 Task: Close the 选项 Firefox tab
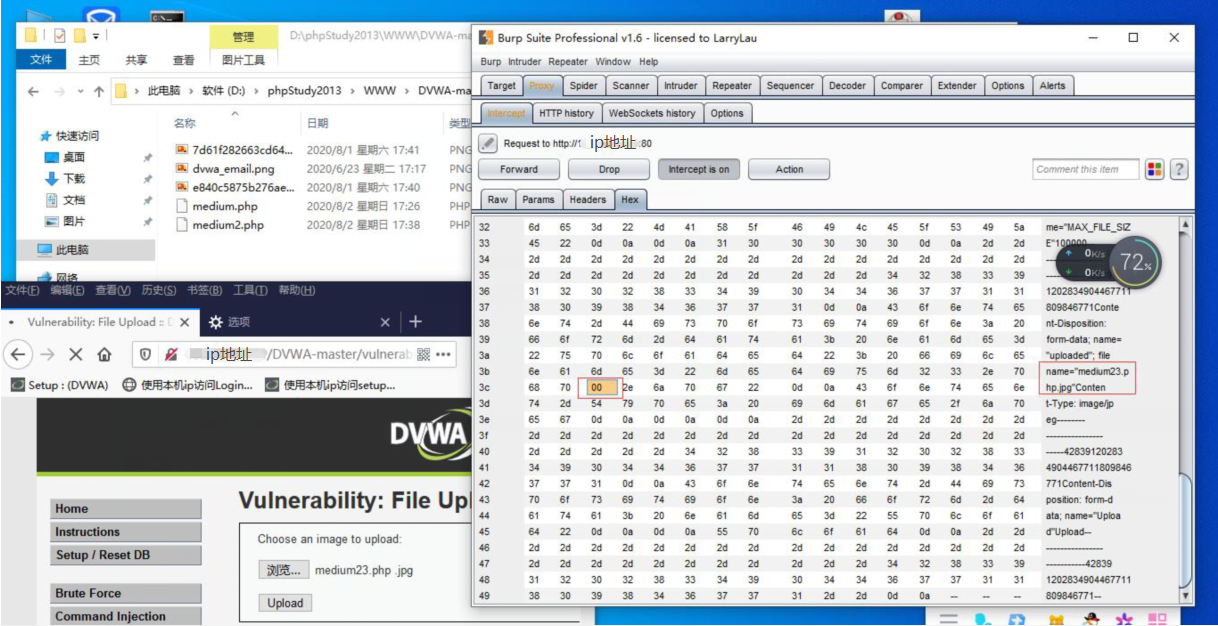pyautogui.click(x=385, y=322)
